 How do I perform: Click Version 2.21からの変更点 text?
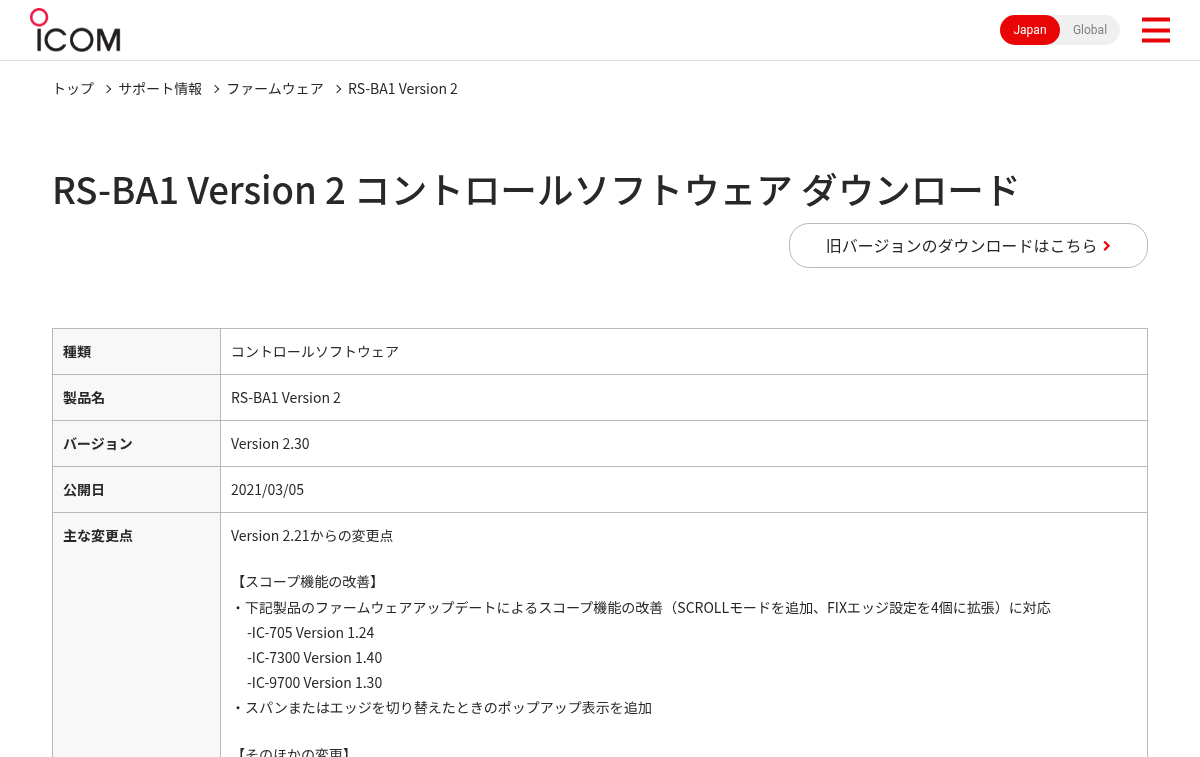point(312,536)
